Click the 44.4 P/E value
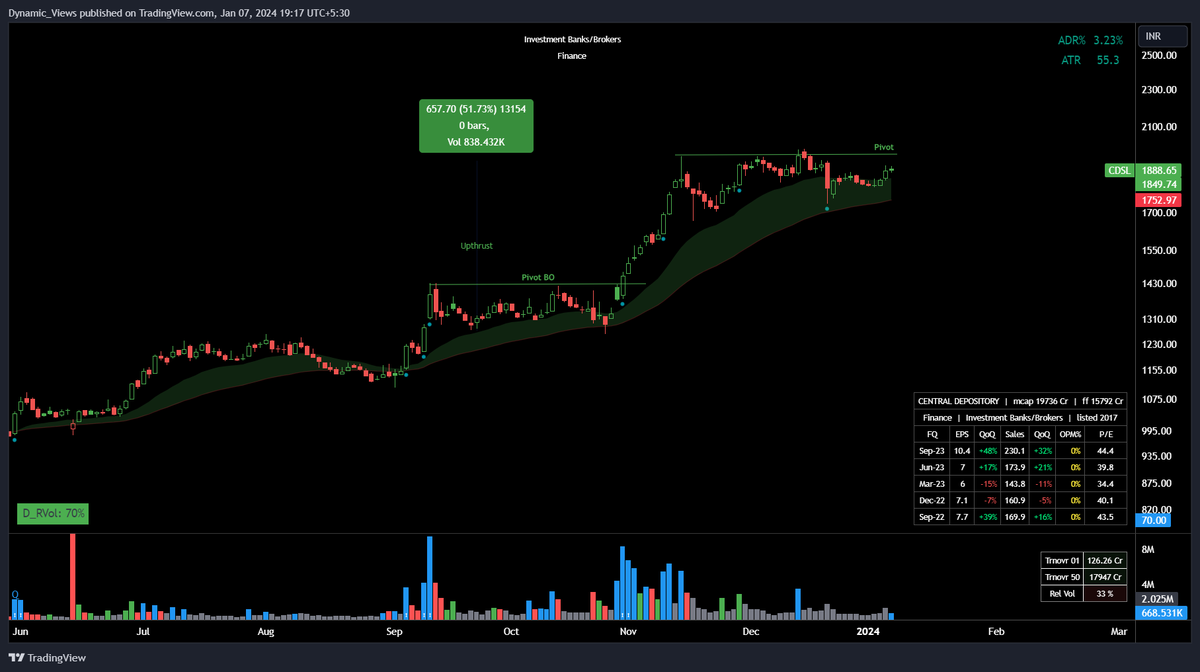 [1106, 451]
